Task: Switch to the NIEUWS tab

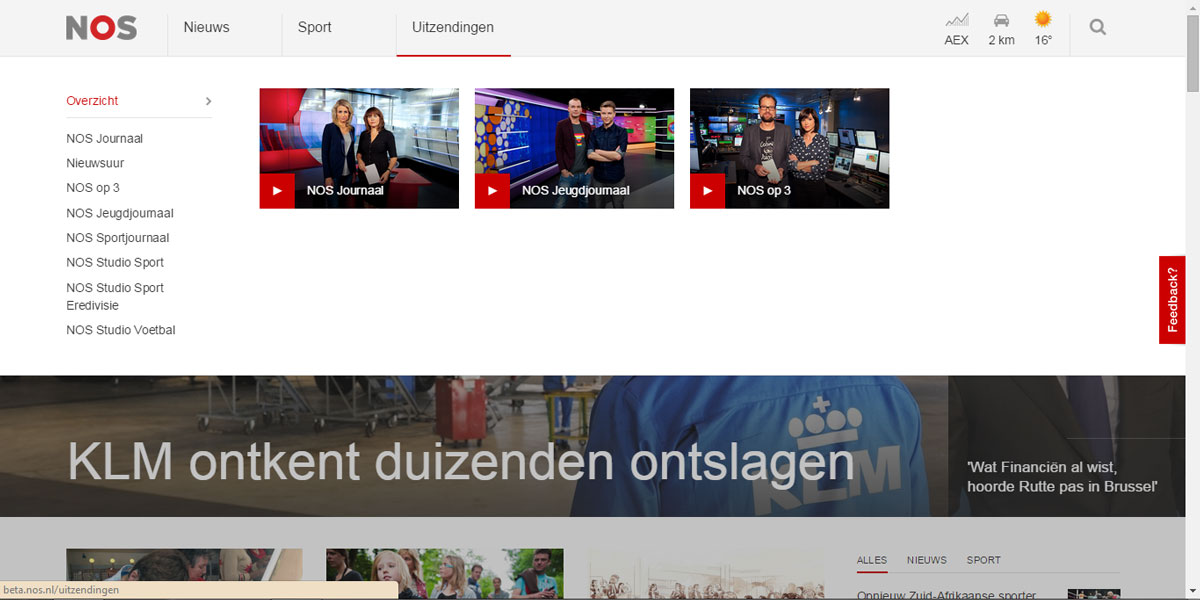Action: pos(926,560)
